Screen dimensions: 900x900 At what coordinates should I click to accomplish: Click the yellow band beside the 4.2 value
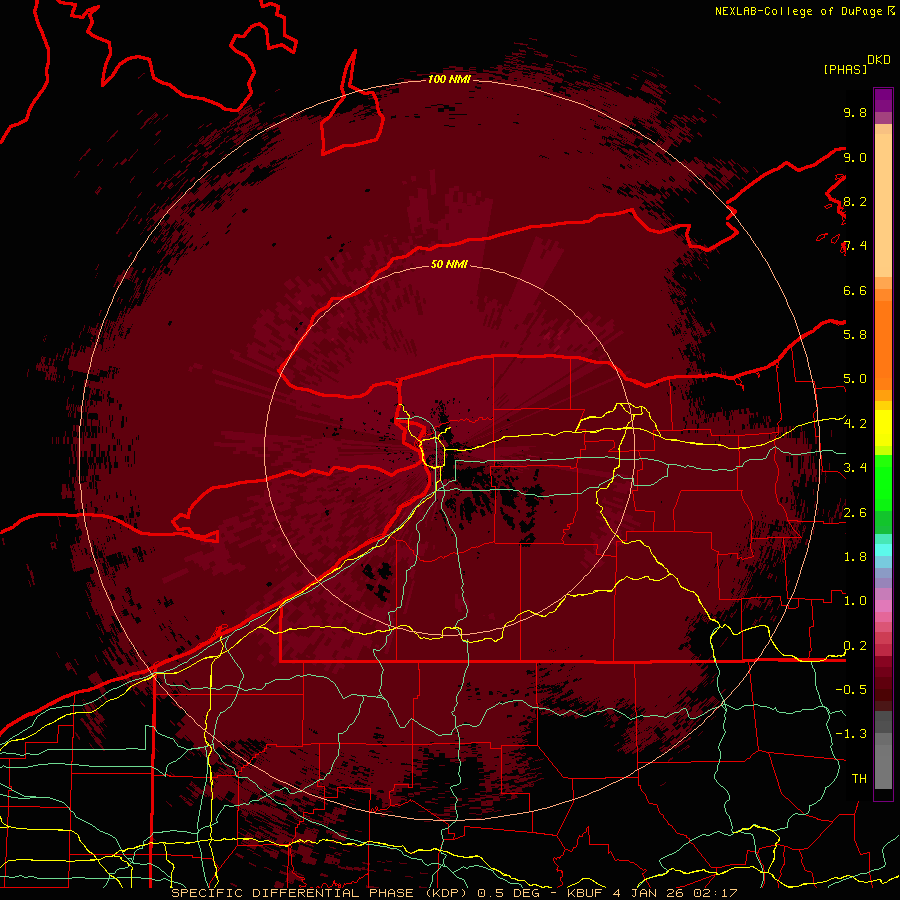[x=883, y=428]
